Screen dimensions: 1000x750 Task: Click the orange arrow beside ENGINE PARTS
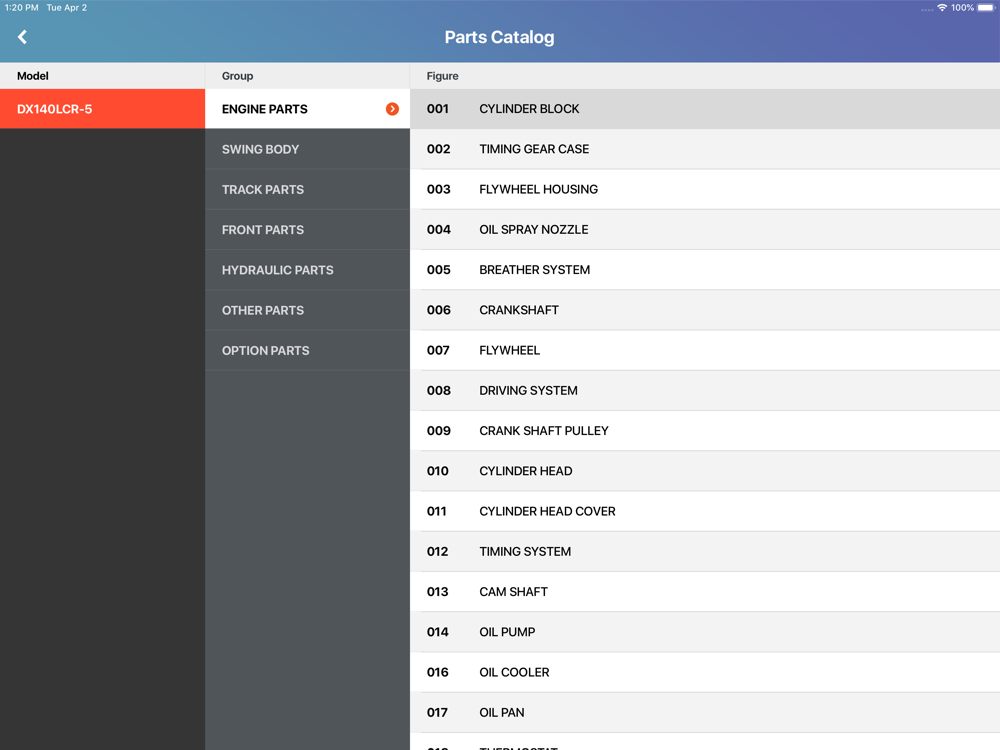[392, 109]
